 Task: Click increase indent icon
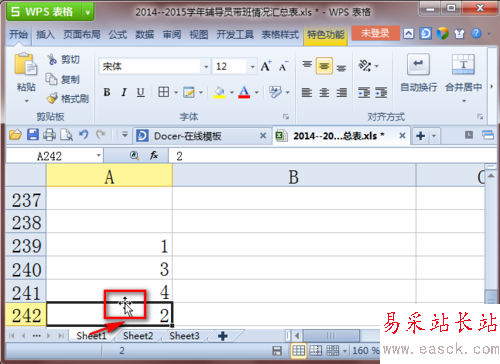[x=381, y=92]
